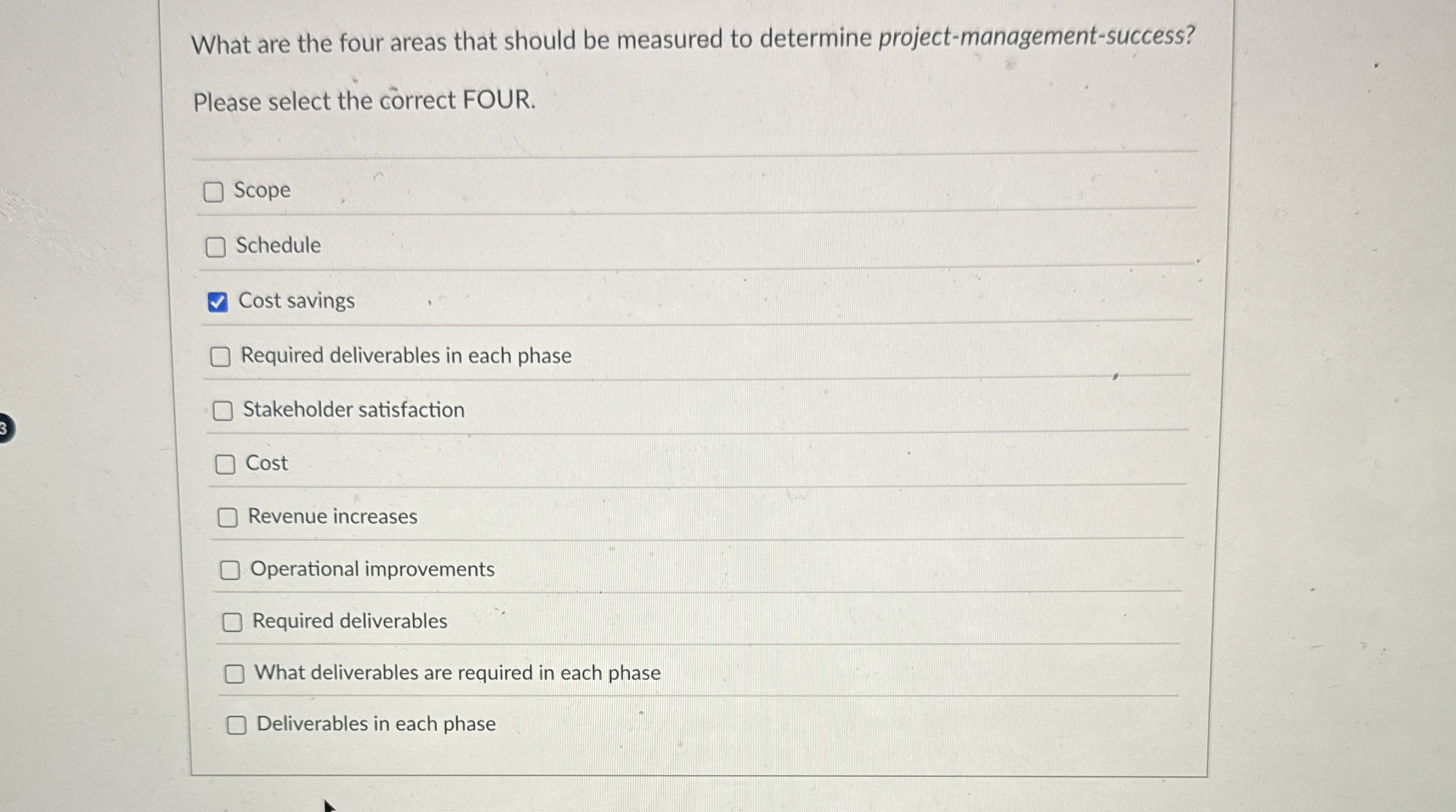Select the Required deliverables option
This screenshot has width=1456, height=812.
(x=233, y=623)
